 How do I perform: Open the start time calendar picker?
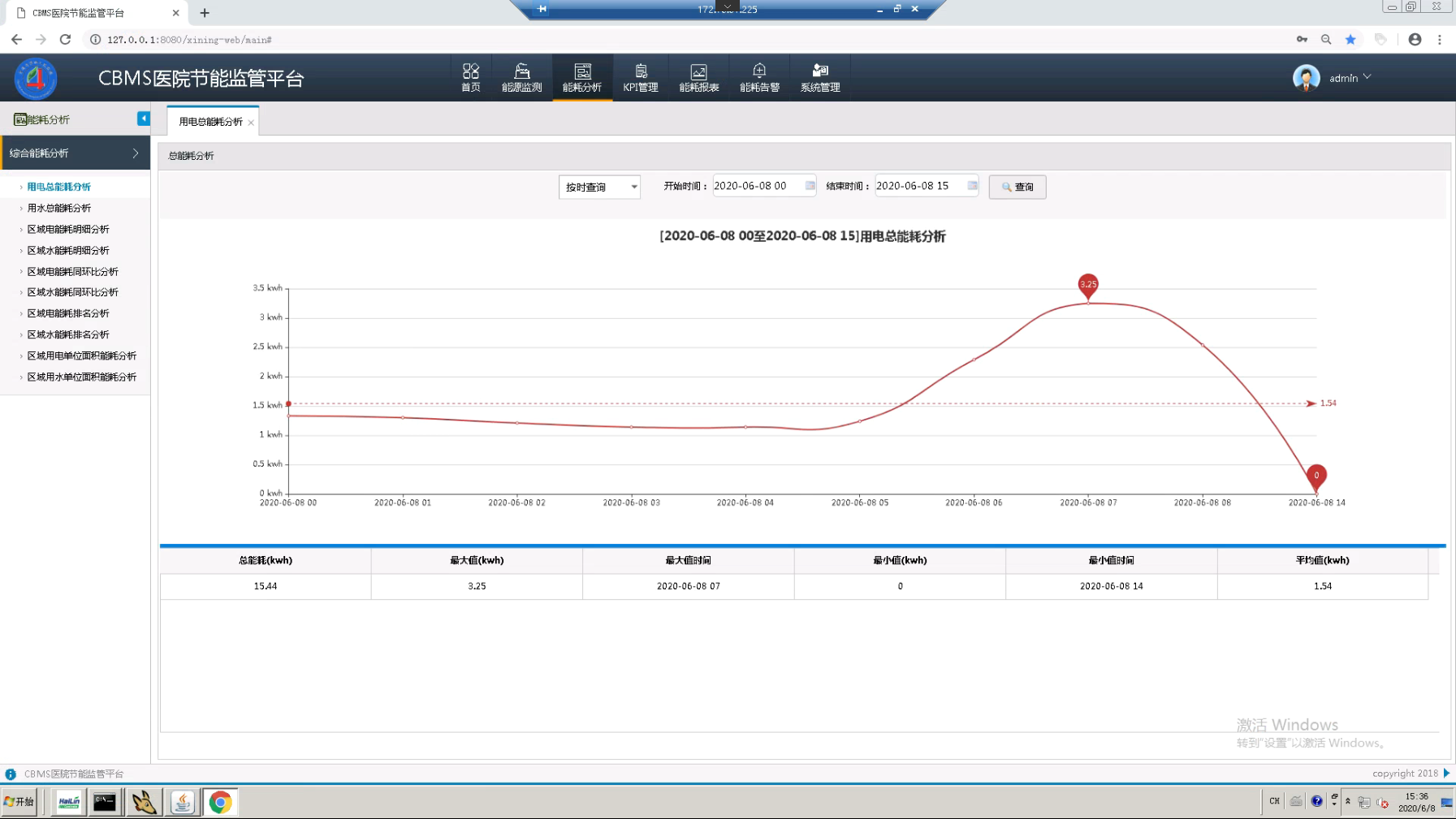(810, 186)
